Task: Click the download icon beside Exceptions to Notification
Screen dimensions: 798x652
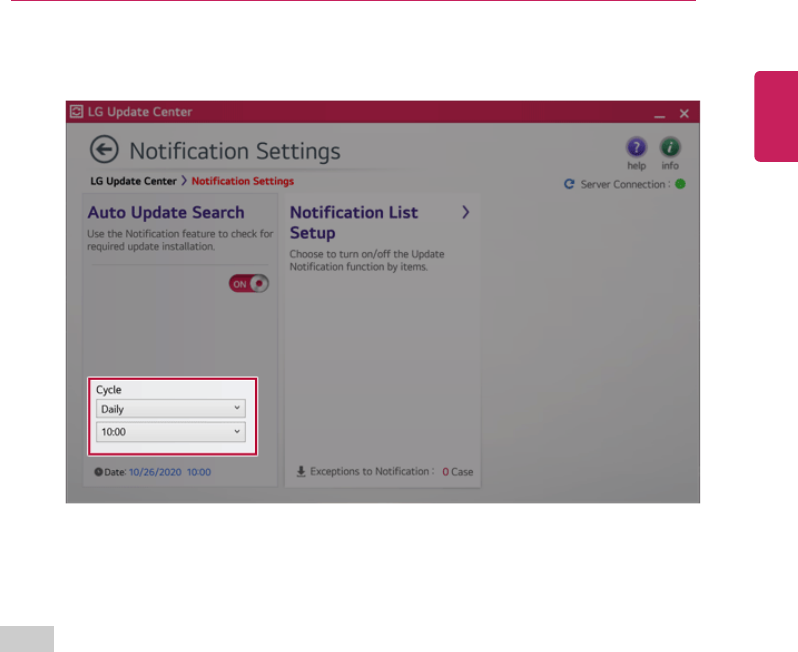Action: tap(301, 472)
